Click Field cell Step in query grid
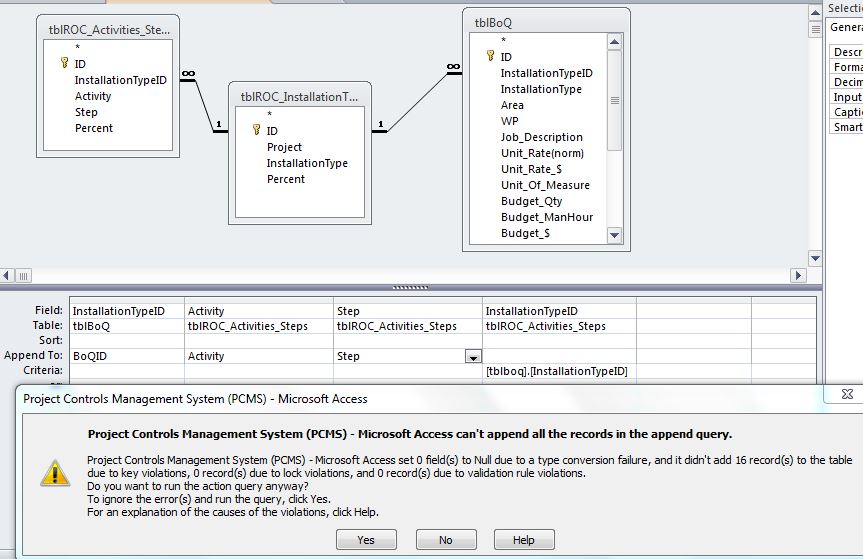 408,311
